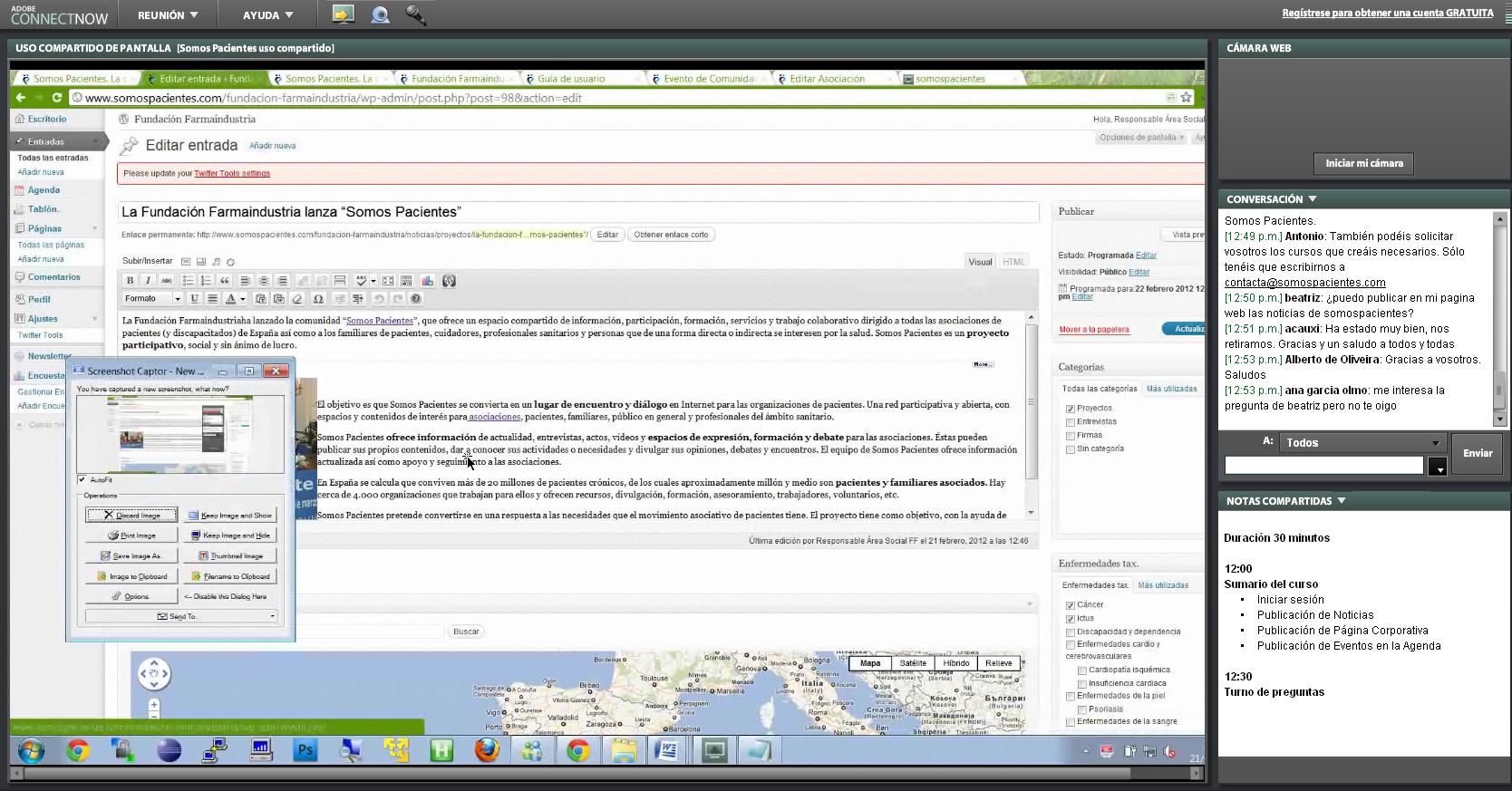The width and height of the screenshot is (1512, 791).
Task: Toggle bold formatting in the editor
Action: [x=130, y=281]
